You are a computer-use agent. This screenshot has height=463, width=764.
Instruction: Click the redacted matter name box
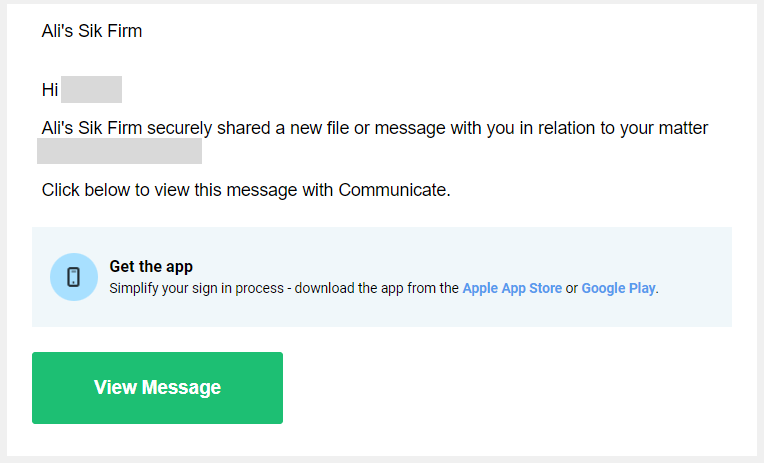pyautogui.click(x=119, y=151)
